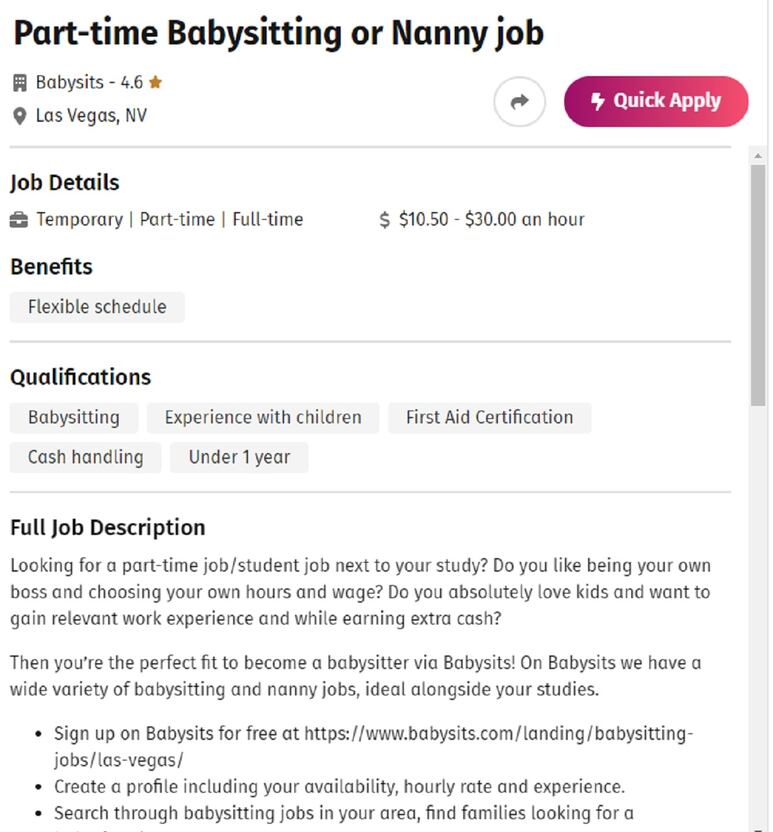Click the orange rating star
Viewport: 773px width, 832px height.
tap(155, 82)
